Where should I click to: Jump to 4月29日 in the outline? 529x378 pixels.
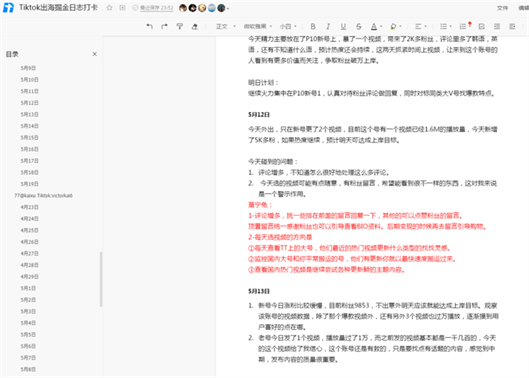29,277
